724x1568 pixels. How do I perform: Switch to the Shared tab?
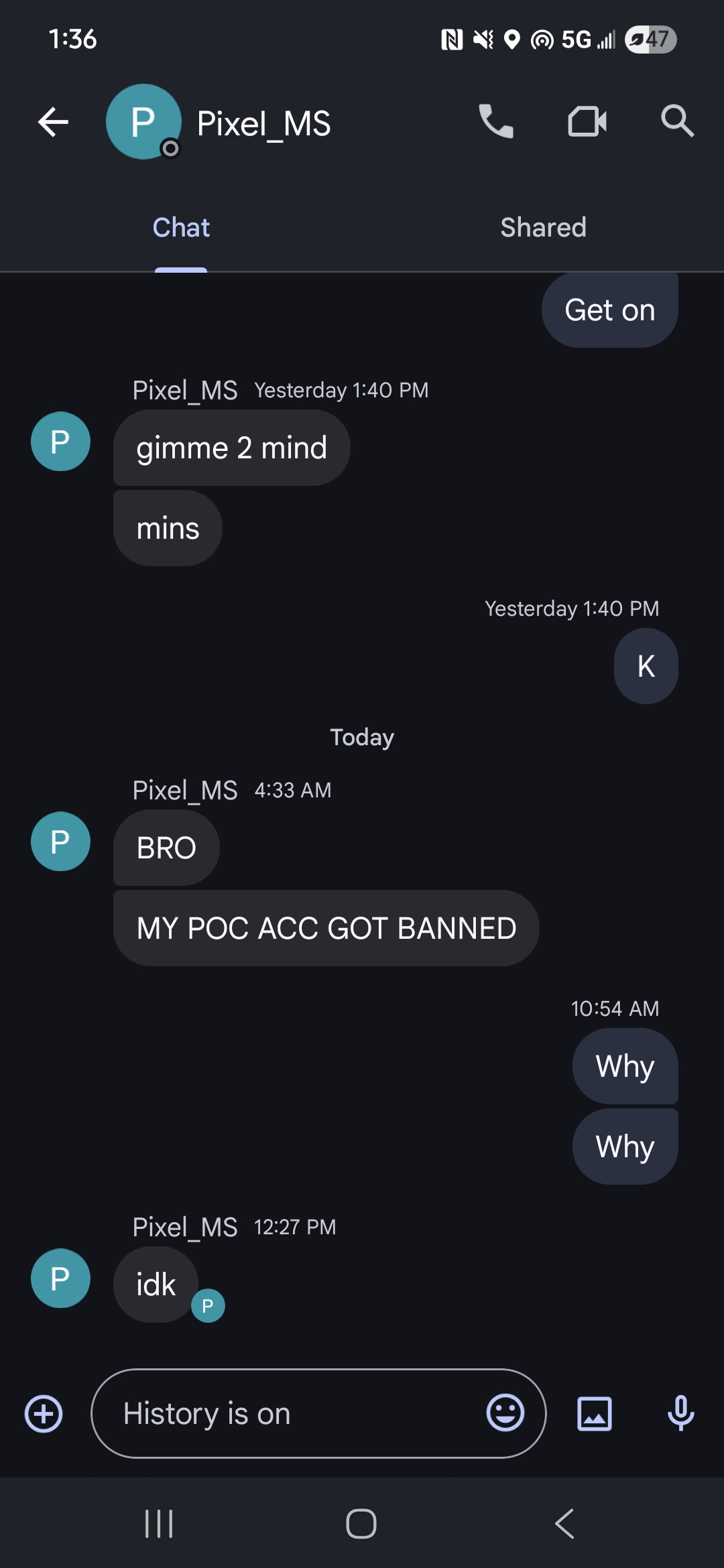click(543, 228)
